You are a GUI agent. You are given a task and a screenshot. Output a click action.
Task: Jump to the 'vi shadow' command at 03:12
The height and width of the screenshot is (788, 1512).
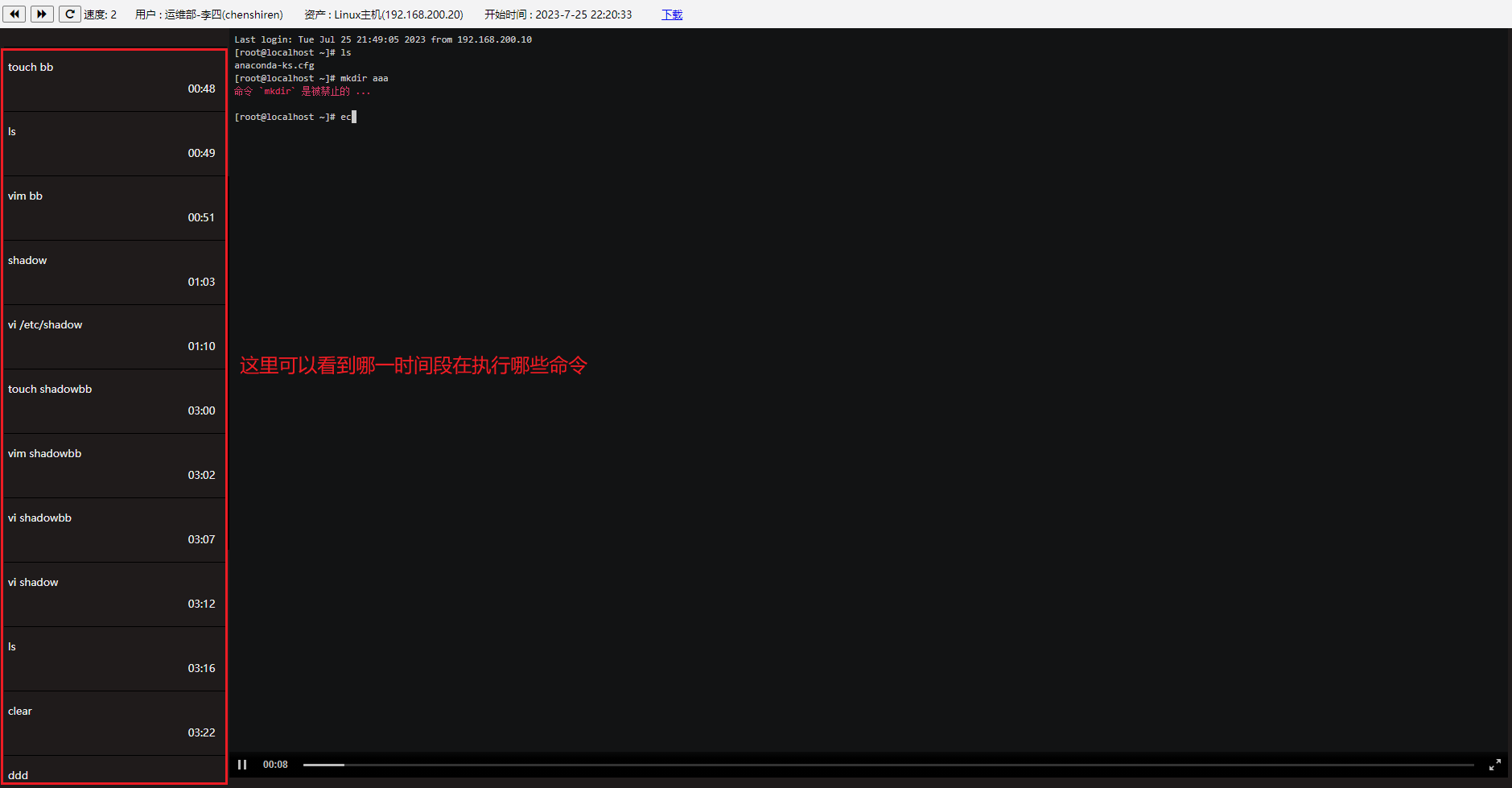(114, 595)
